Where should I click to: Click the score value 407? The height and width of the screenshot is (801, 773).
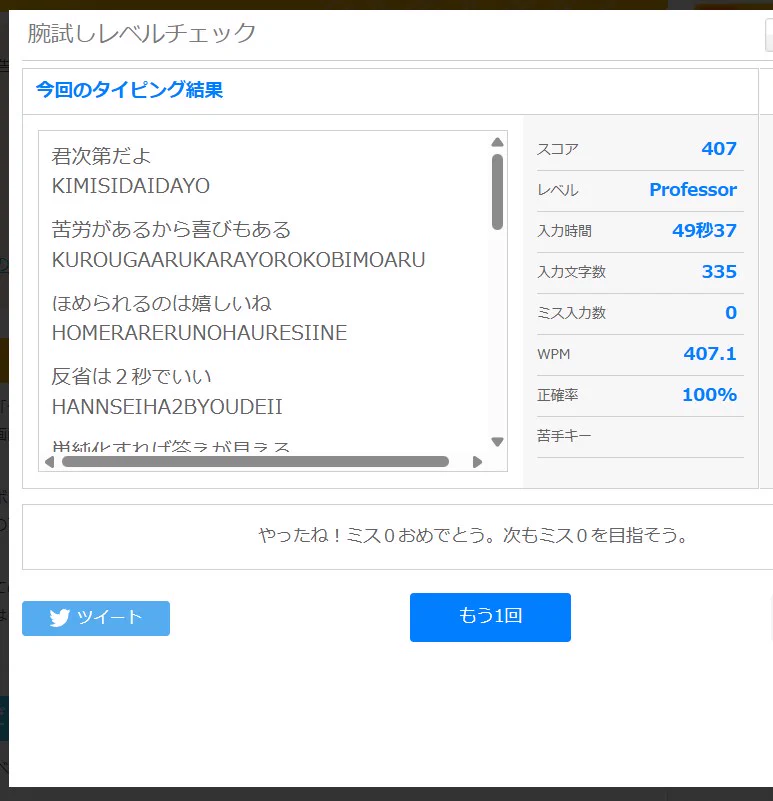(719, 149)
